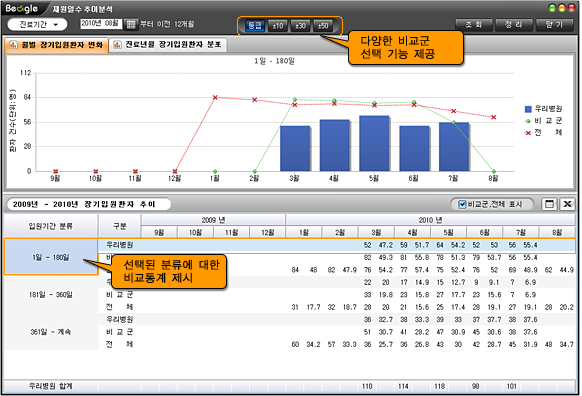Click the 34.7 value in 361일 - 계속 전체 row
582x396 pixels.
566,344
